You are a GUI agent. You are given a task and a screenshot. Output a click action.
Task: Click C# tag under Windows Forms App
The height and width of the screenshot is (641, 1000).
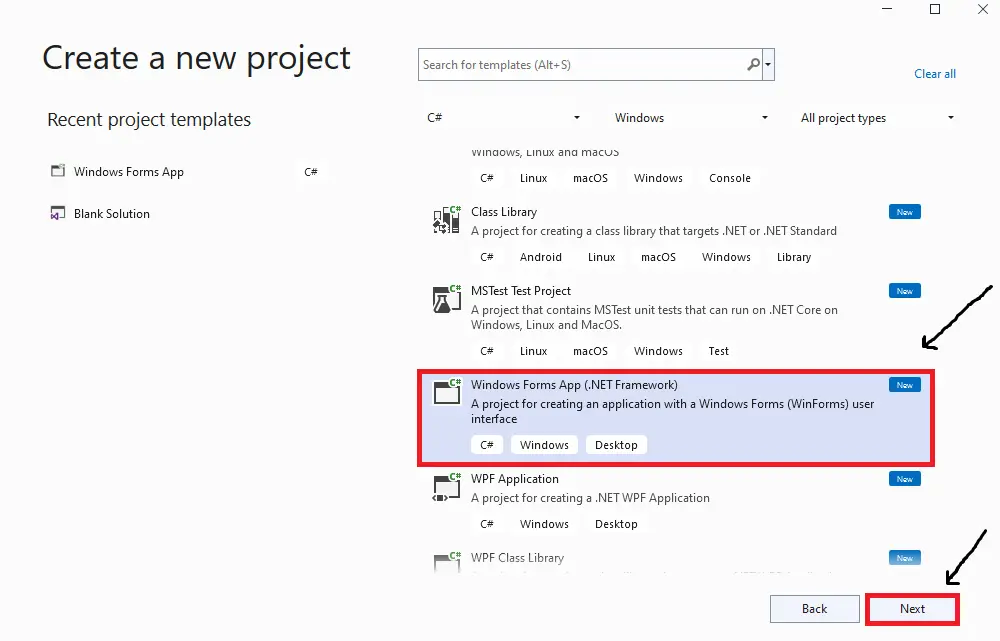487,445
